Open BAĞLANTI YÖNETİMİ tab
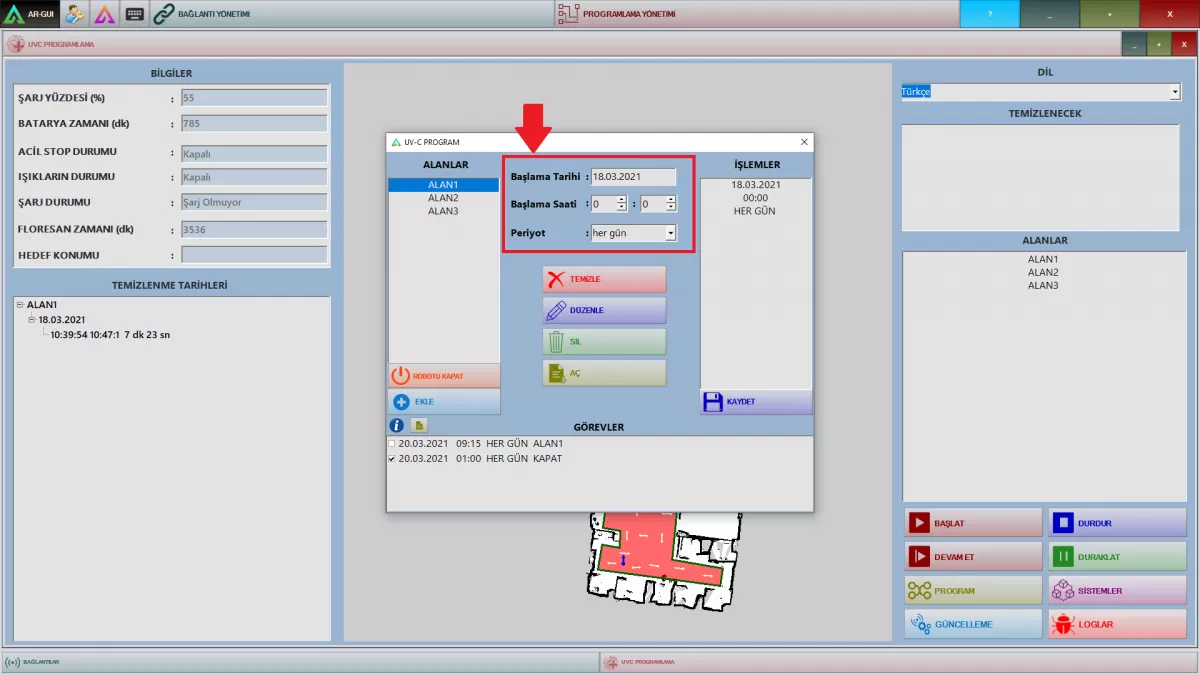 coord(202,14)
